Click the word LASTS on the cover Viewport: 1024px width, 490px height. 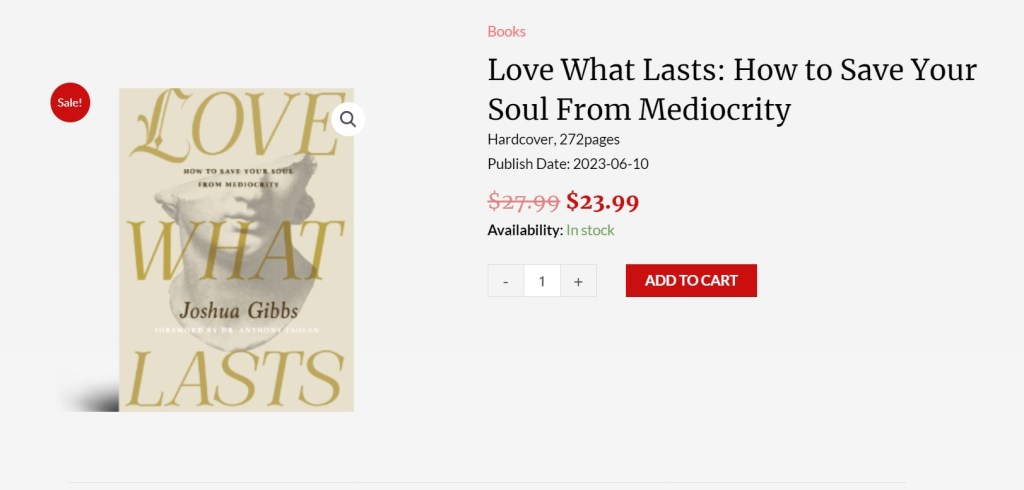pyautogui.click(x=236, y=376)
